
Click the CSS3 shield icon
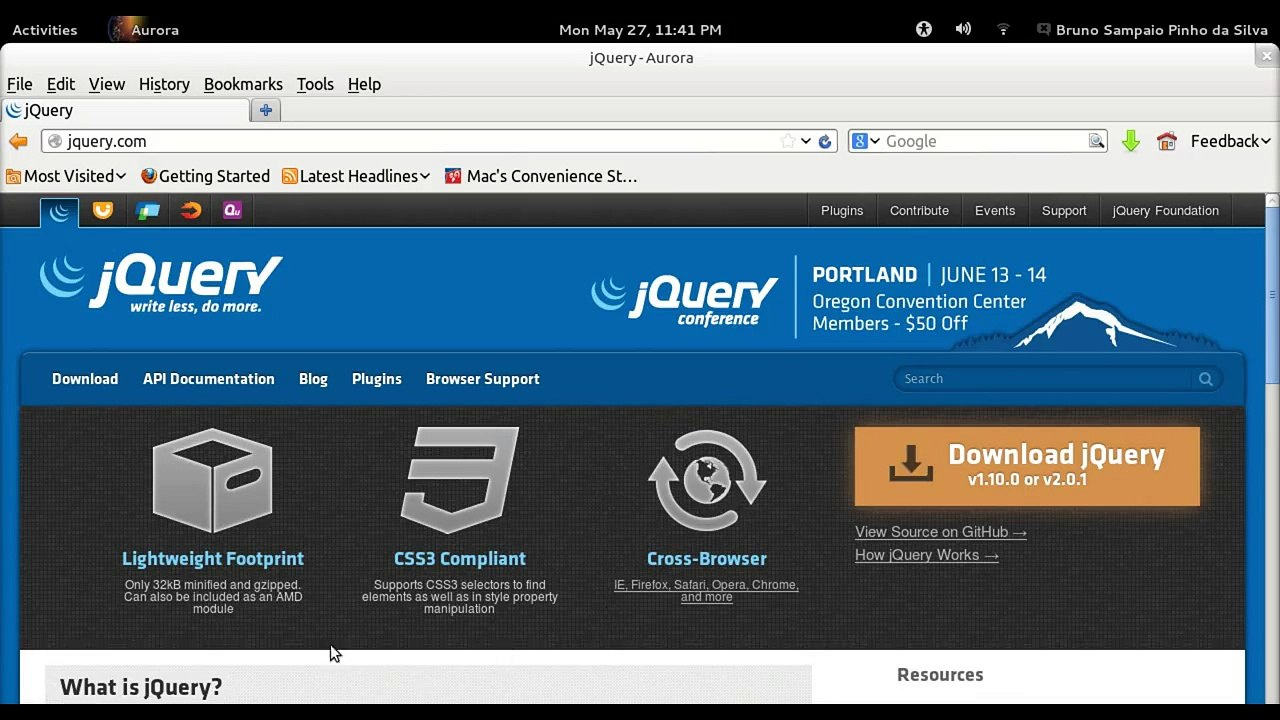point(460,481)
